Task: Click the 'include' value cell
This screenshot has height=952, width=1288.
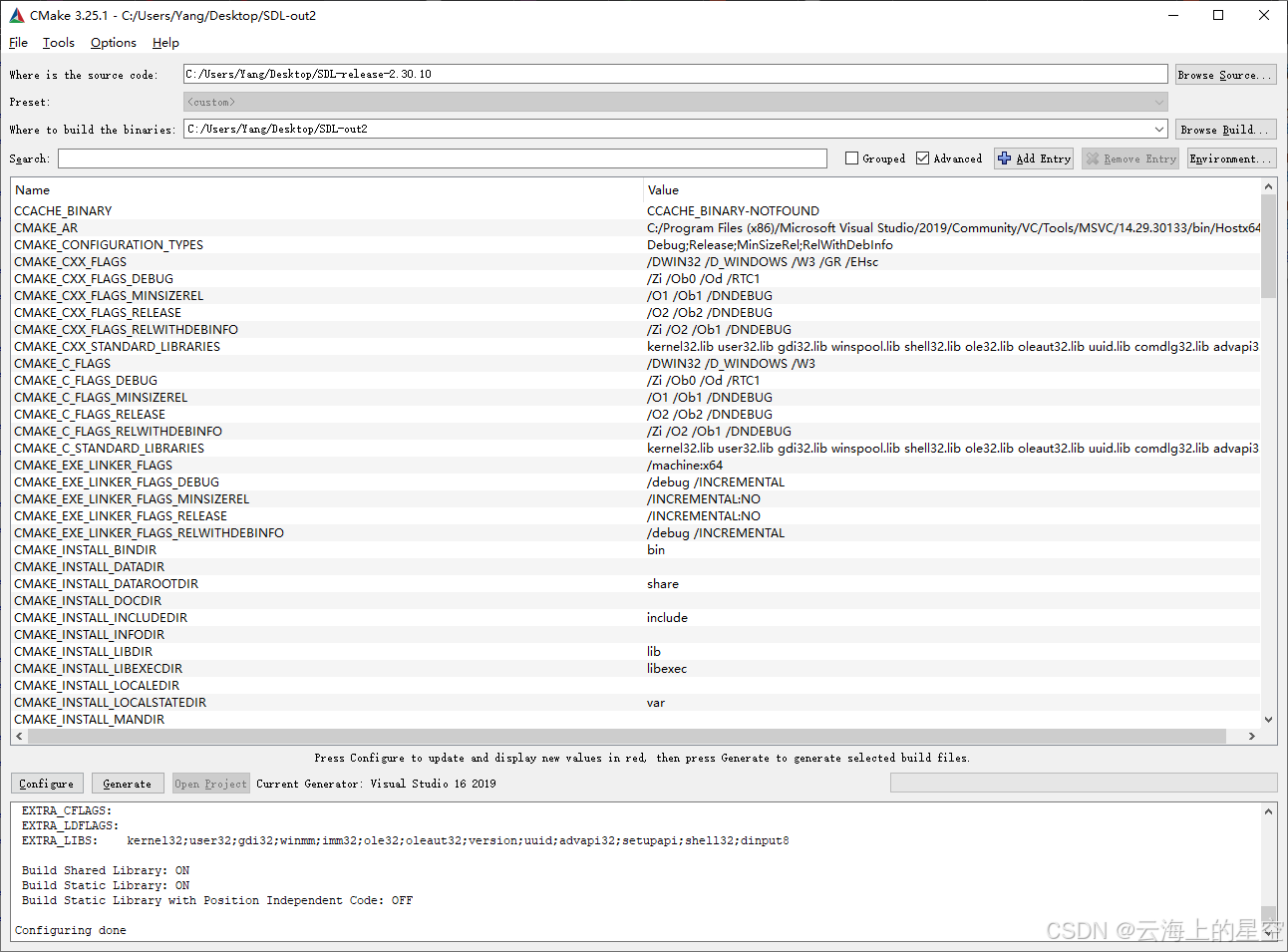Action: (x=667, y=617)
